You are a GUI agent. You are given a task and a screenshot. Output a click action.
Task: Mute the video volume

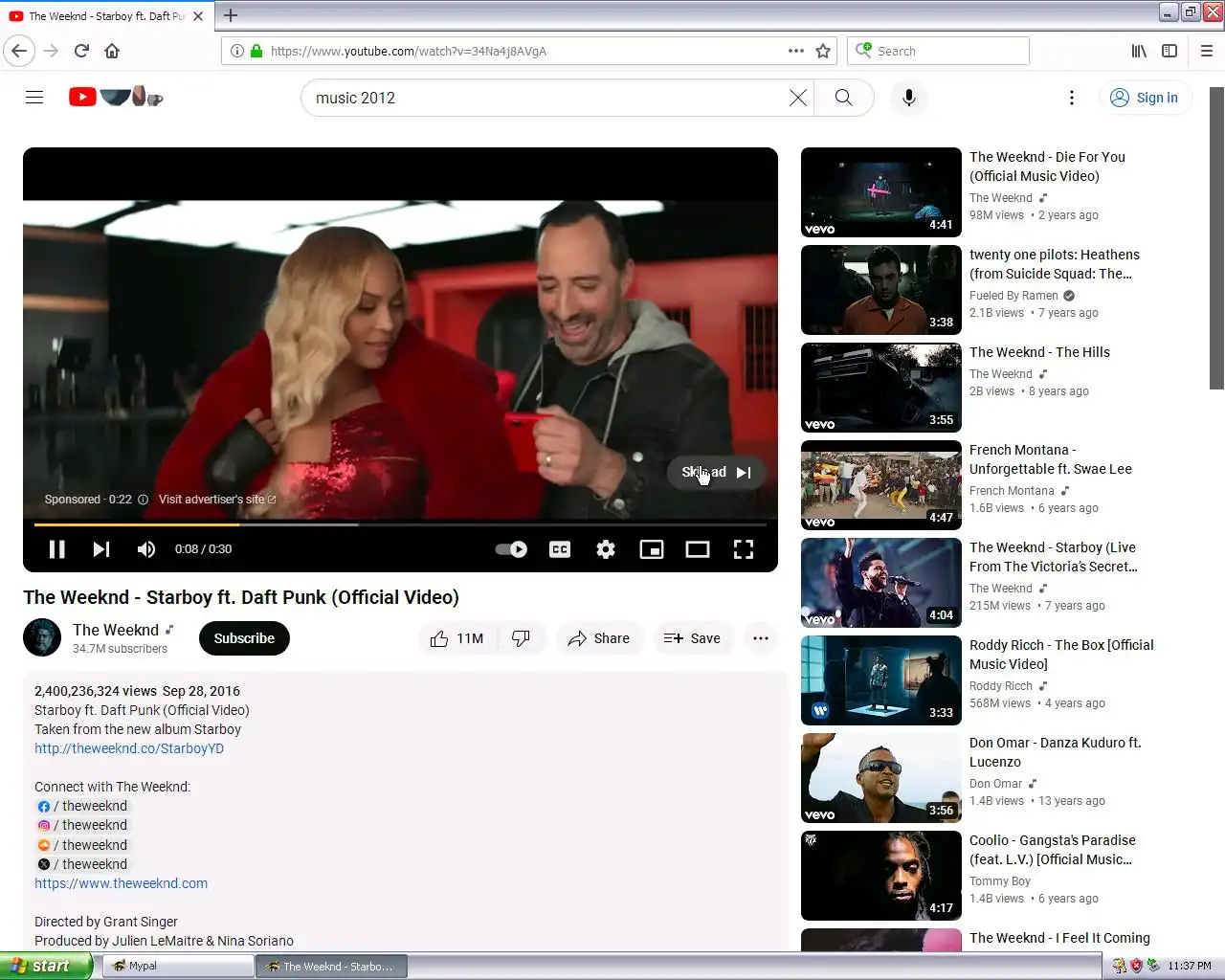point(145,549)
